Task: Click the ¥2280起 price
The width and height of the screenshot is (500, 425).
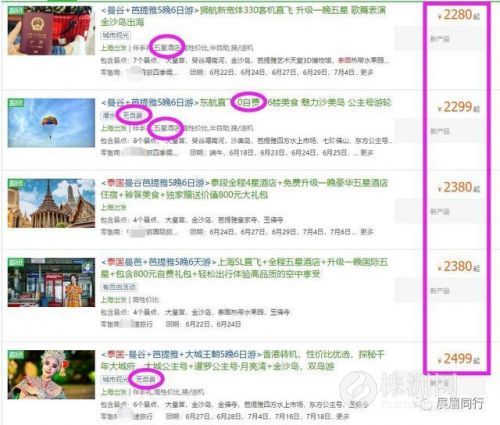Action: point(459,15)
